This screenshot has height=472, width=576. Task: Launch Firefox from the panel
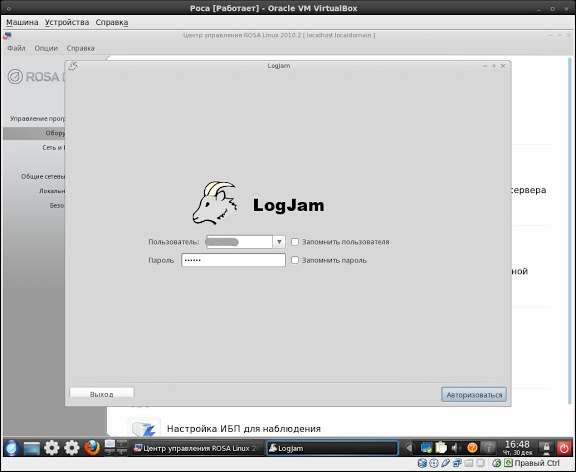(x=91, y=448)
